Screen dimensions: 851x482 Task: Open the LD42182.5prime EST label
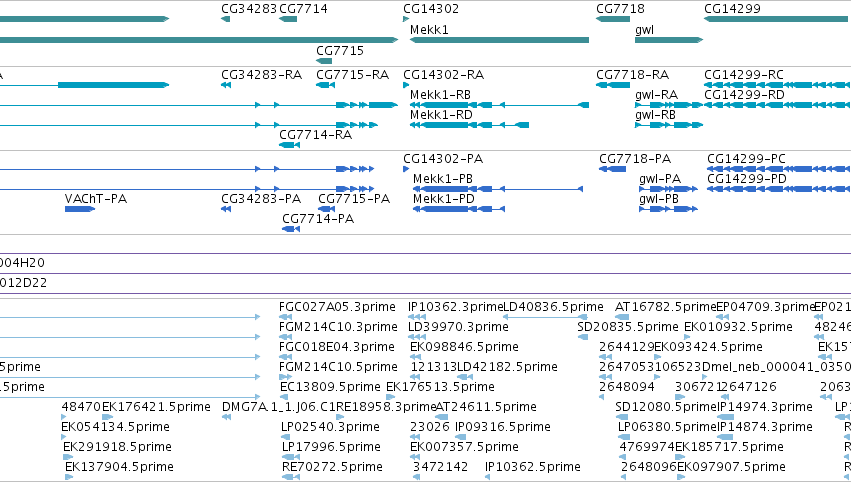click(x=507, y=367)
